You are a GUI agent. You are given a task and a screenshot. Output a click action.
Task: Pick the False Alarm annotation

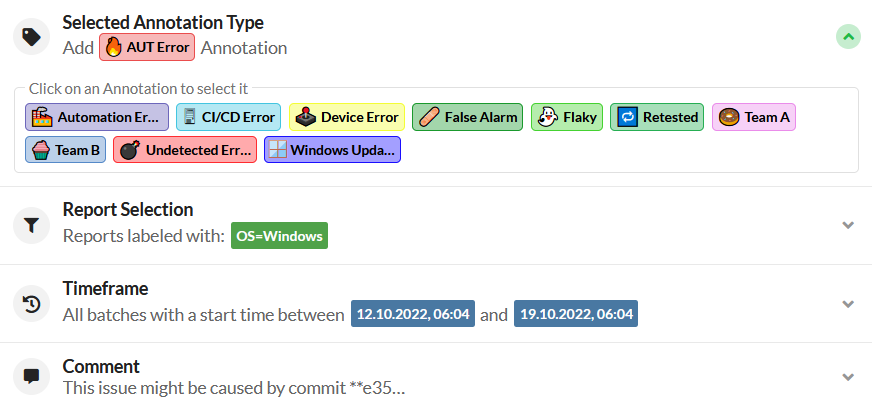468,117
